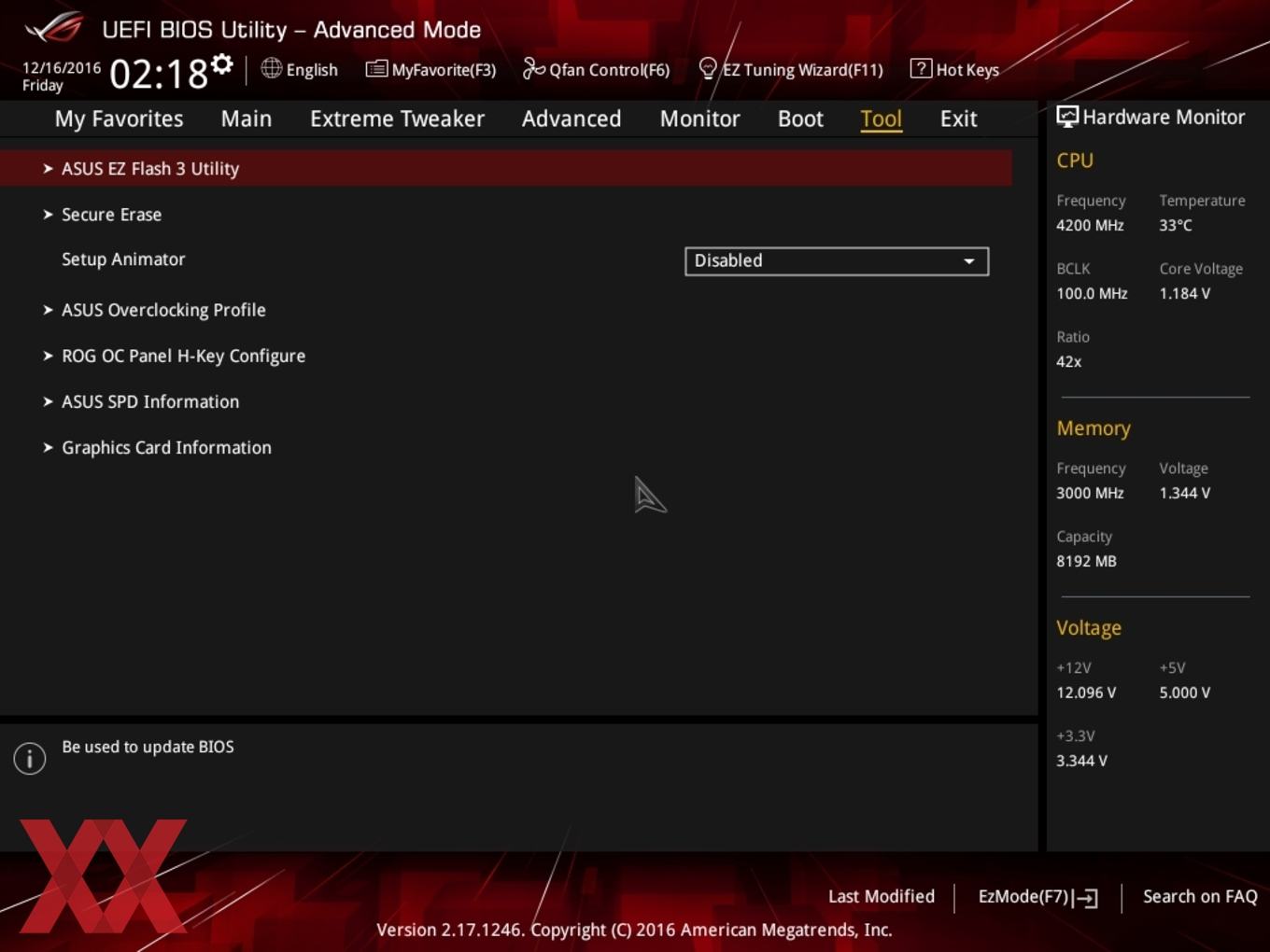
Task: Expand ASUS EZ Flash 3 Utility arrow
Action: (48, 169)
